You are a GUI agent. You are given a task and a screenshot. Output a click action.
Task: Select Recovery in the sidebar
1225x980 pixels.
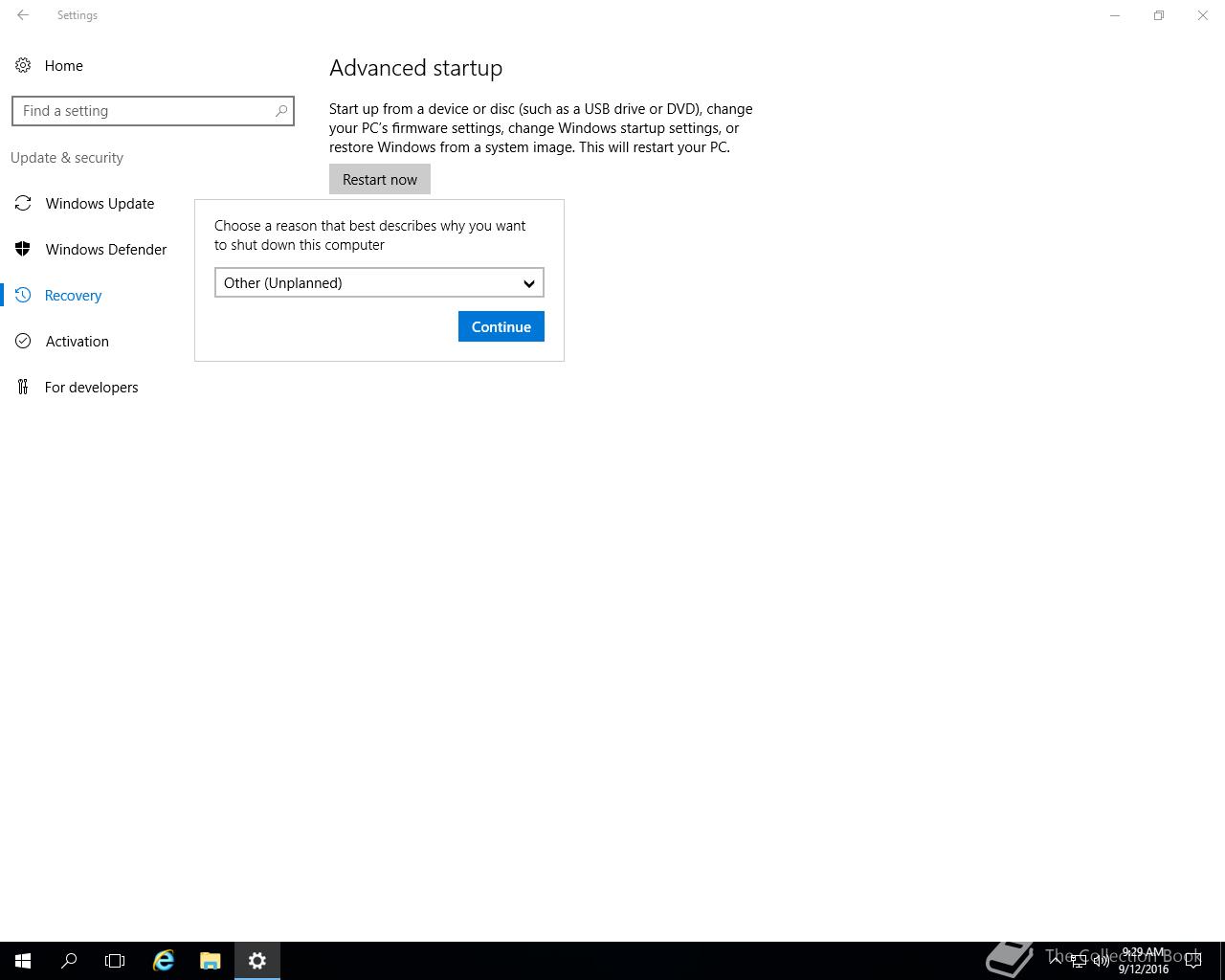73,295
